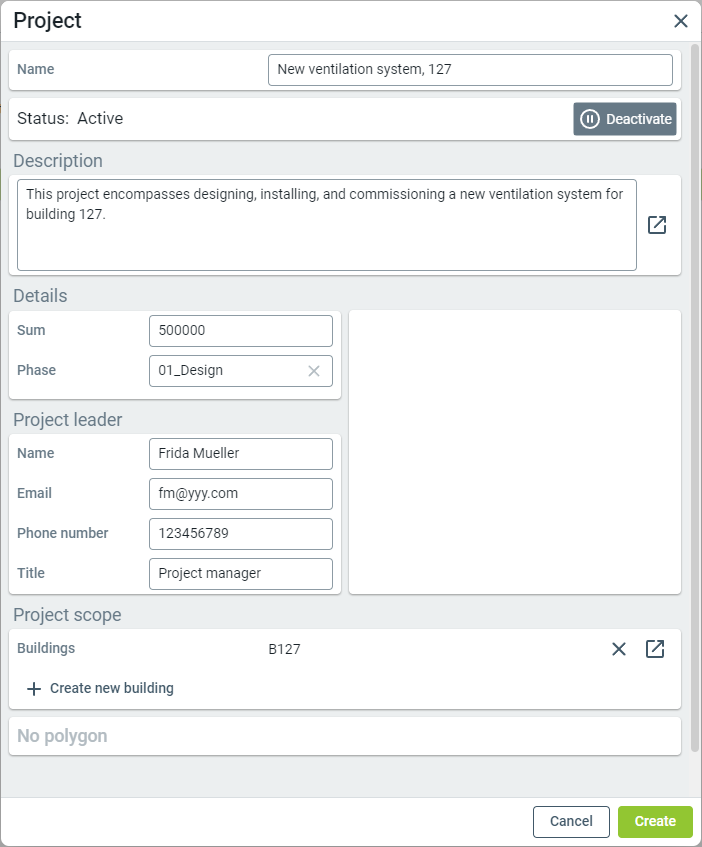Open the Phase dropdown field
The width and height of the screenshot is (702, 847).
pos(230,371)
